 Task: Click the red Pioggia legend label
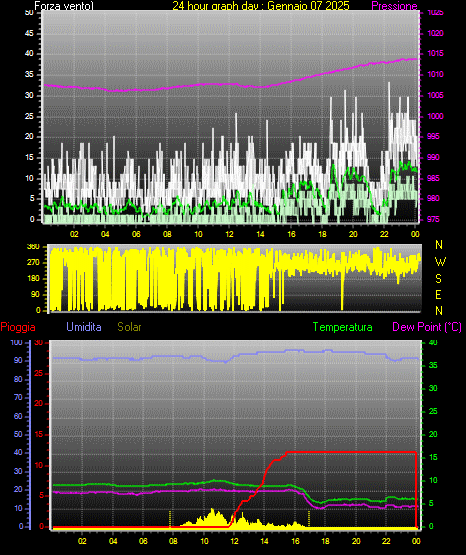pos(18,327)
